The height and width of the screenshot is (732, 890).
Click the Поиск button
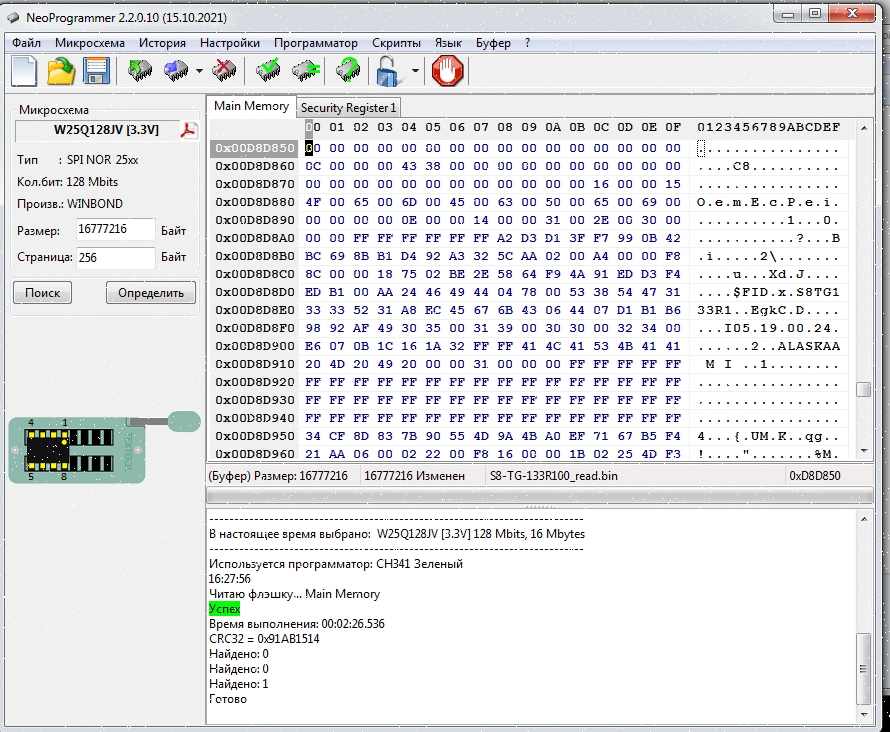pyautogui.click(x=43, y=293)
